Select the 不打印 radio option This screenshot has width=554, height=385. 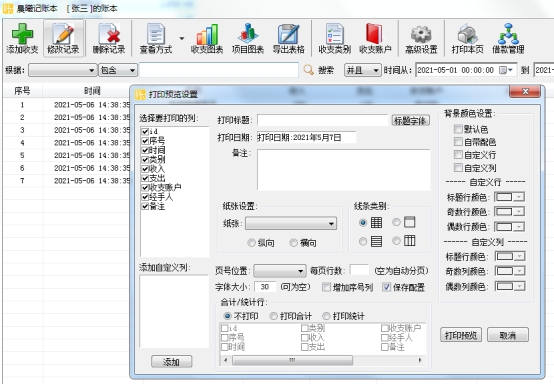(x=228, y=316)
